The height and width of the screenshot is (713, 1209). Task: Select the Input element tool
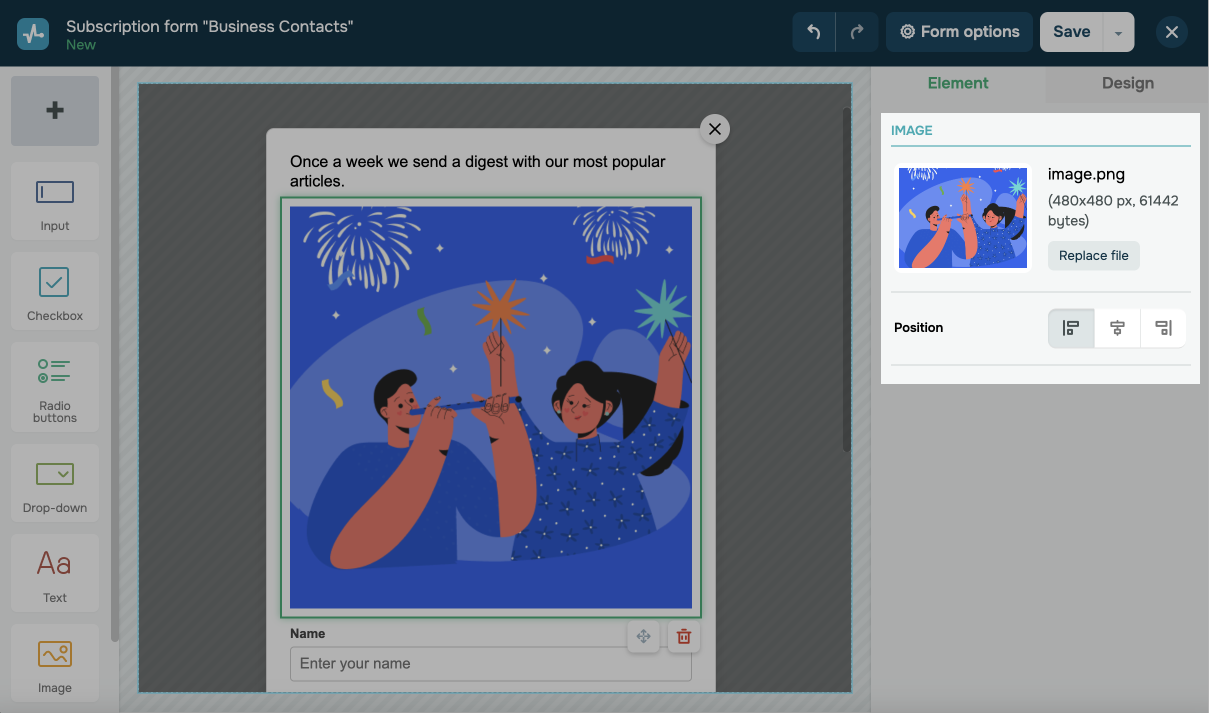pyautogui.click(x=55, y=201)
